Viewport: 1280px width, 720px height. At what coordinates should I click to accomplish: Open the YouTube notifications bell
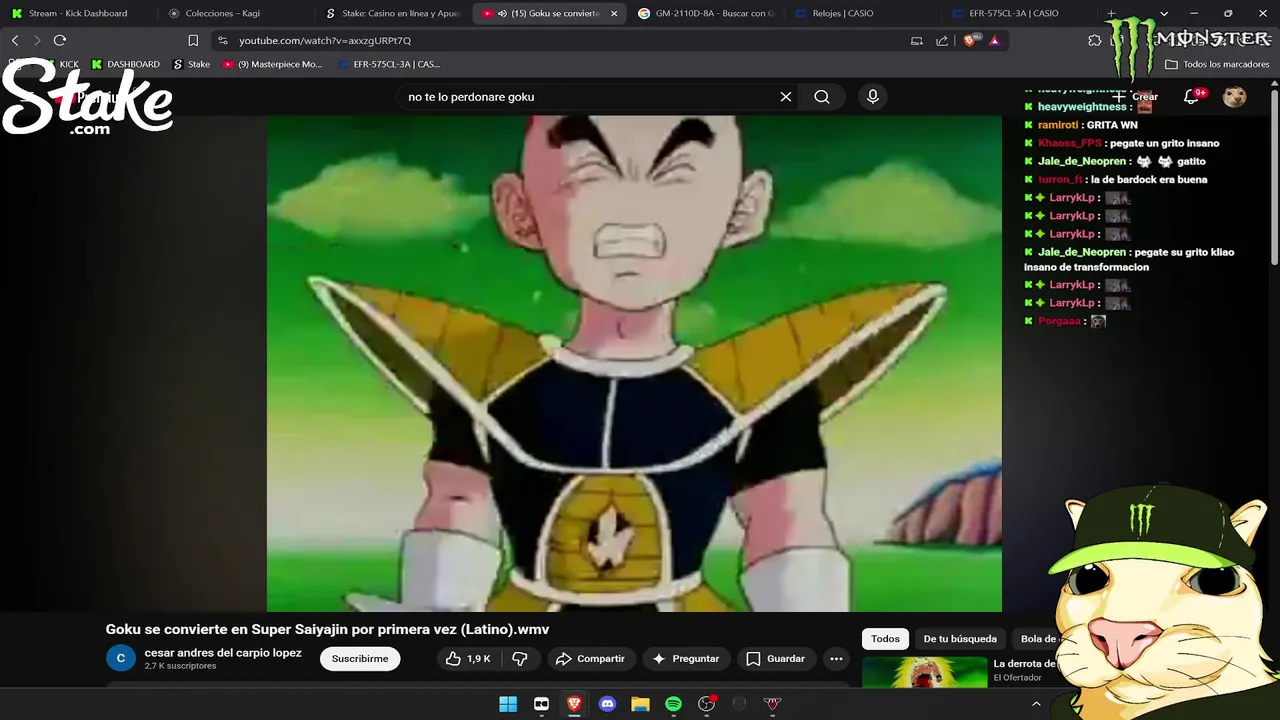pyautogui.click(x=1192, y=97)
